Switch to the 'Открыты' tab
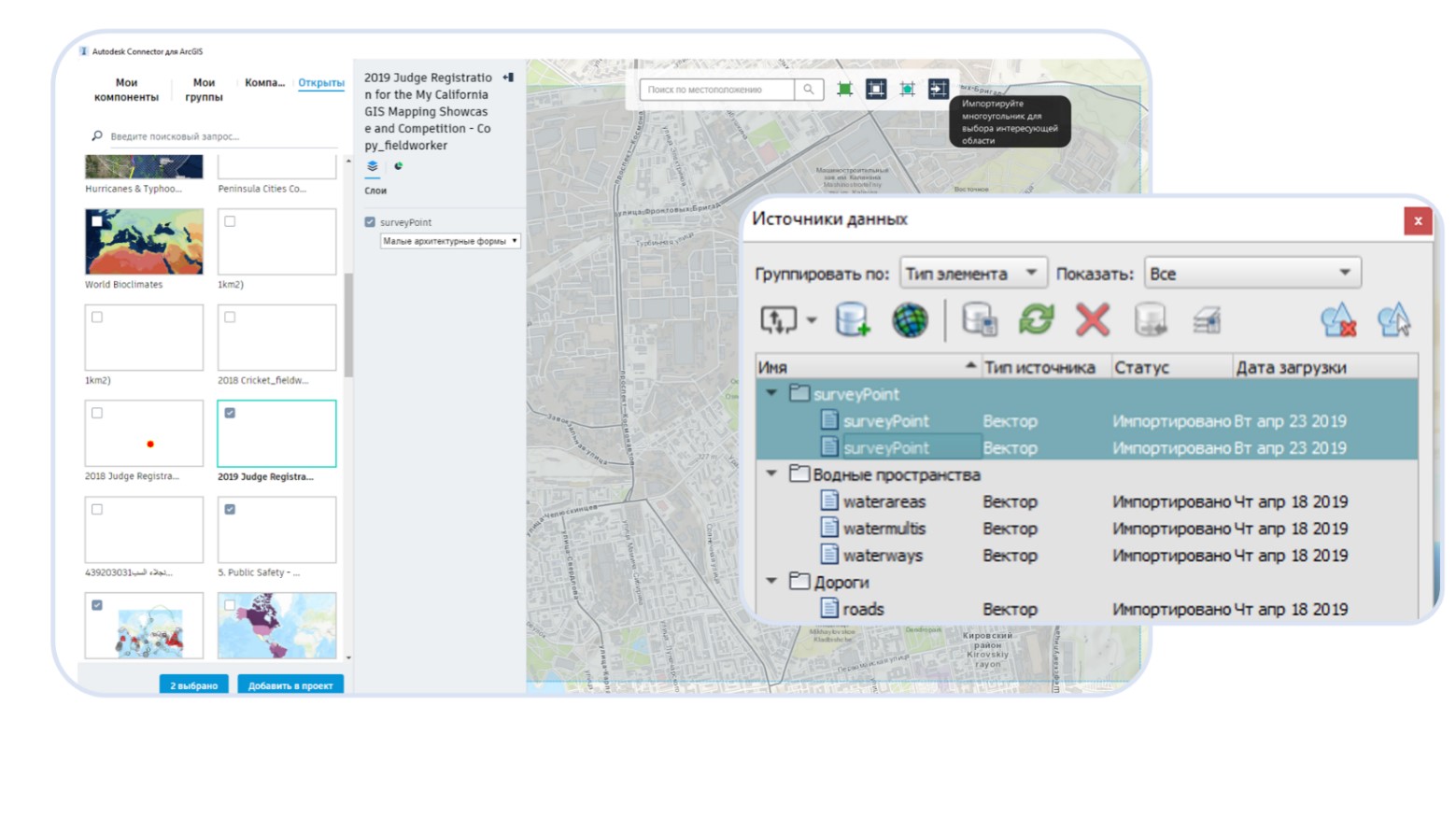The image size is (1456, 819). [x=320, y=83]
